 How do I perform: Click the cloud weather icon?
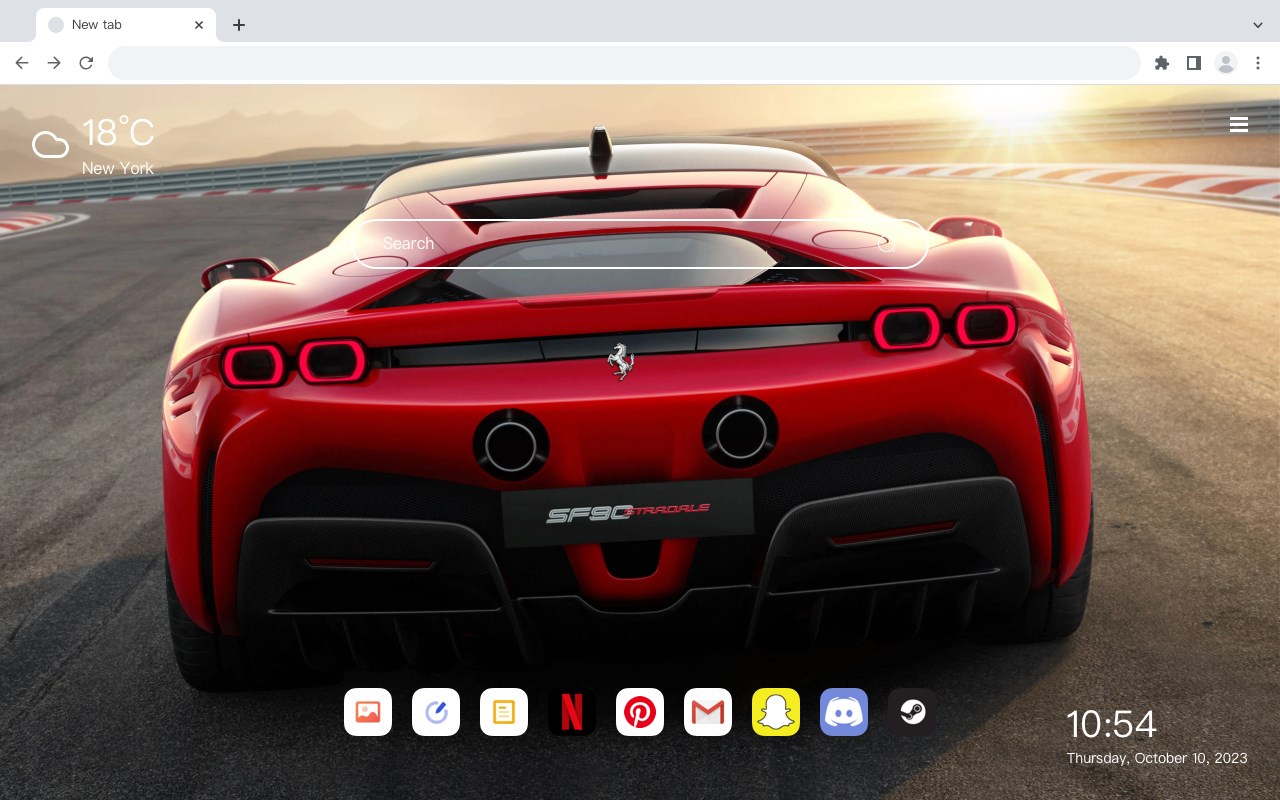tap(51, 146)
